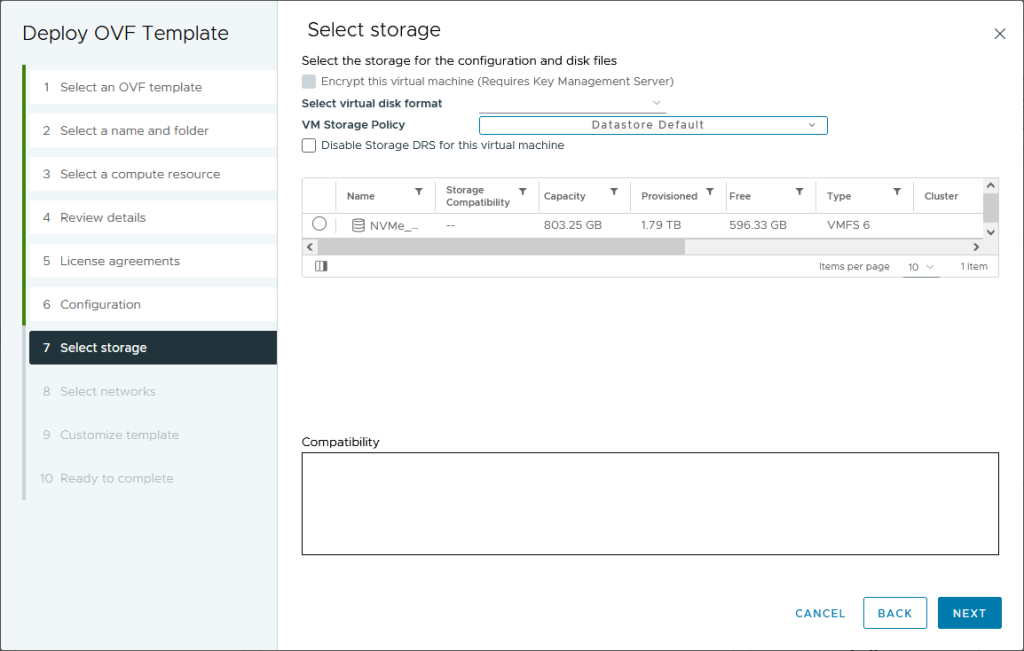
Task: Click the Cluster column header
Action: coord(941,196)
